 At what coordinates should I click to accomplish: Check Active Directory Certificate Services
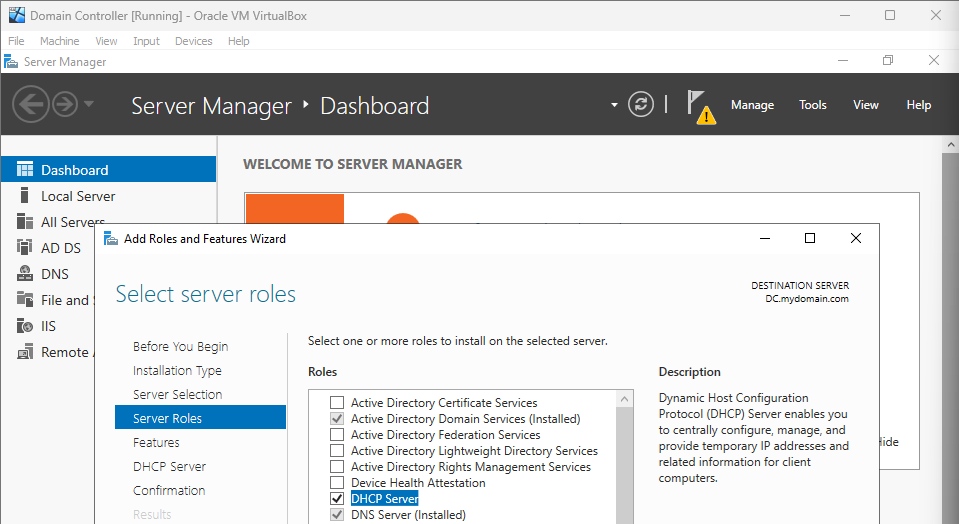tap(337, 403)
